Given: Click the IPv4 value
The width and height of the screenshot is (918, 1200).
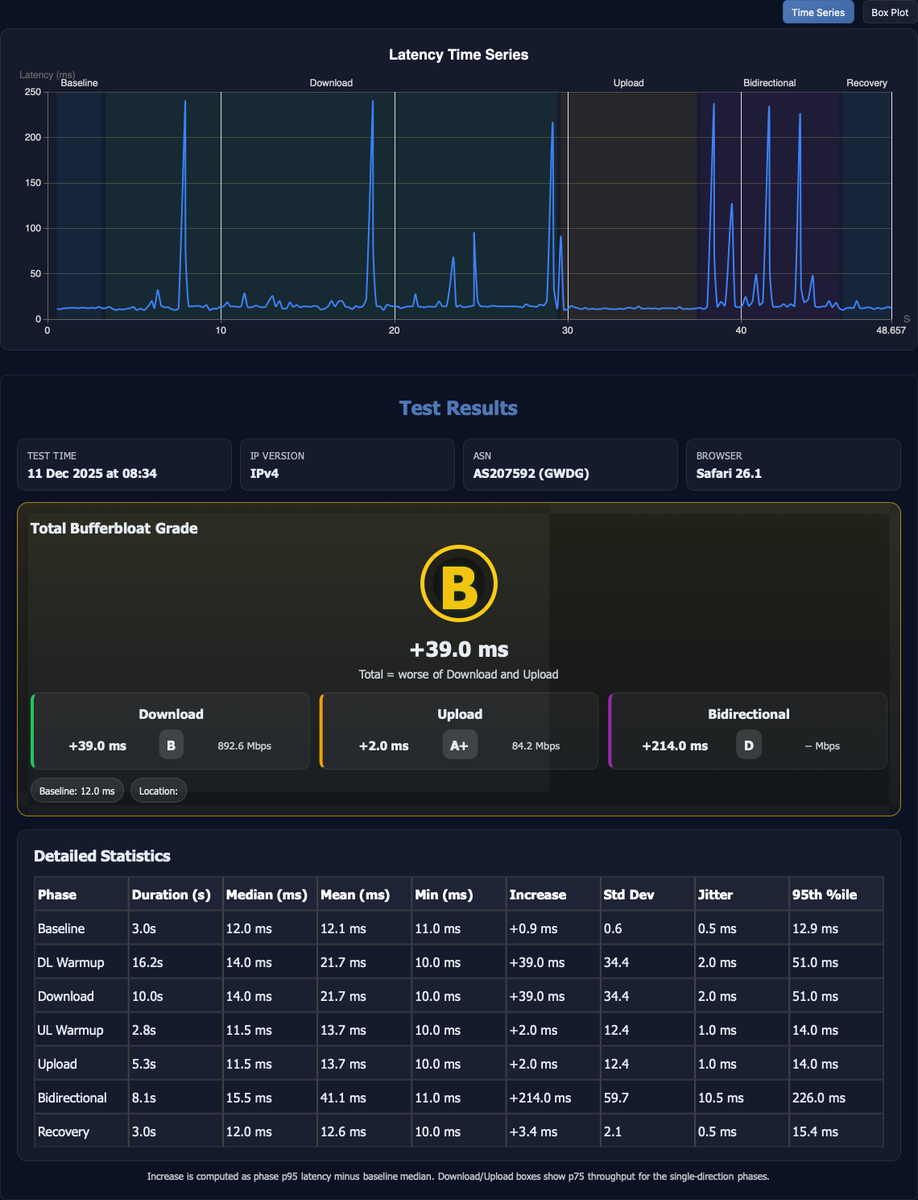Looking at the screenshot, I should 264,473.
